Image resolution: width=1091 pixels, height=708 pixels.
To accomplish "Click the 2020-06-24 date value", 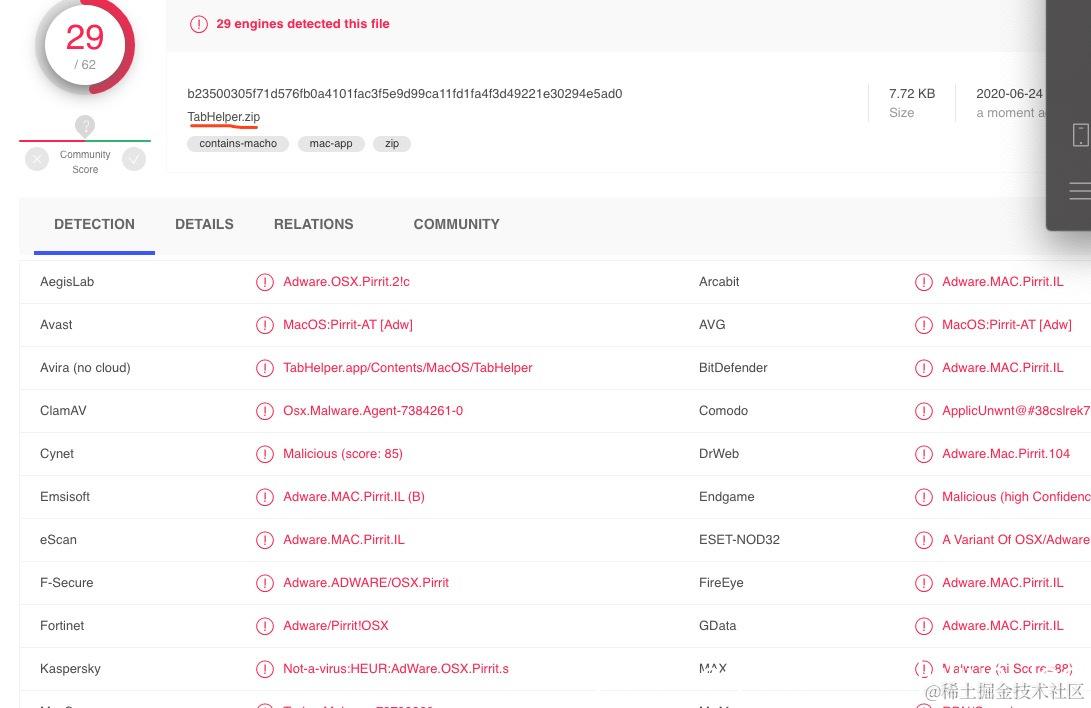I will click(x=1010, y=94).
